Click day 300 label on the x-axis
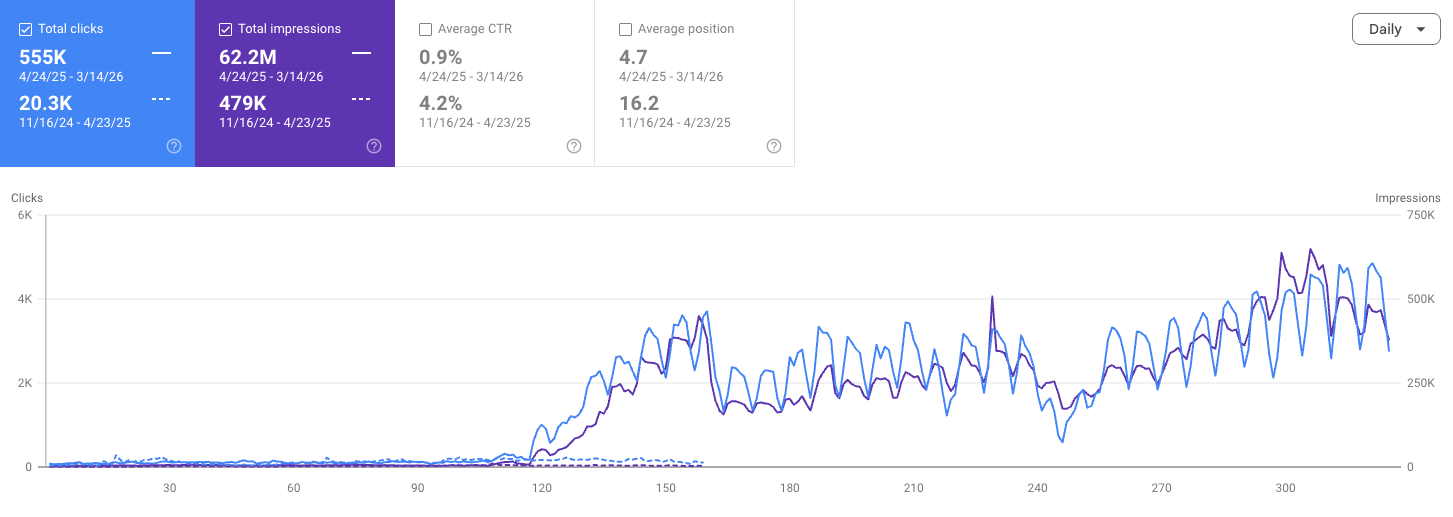 [1286, 488]
